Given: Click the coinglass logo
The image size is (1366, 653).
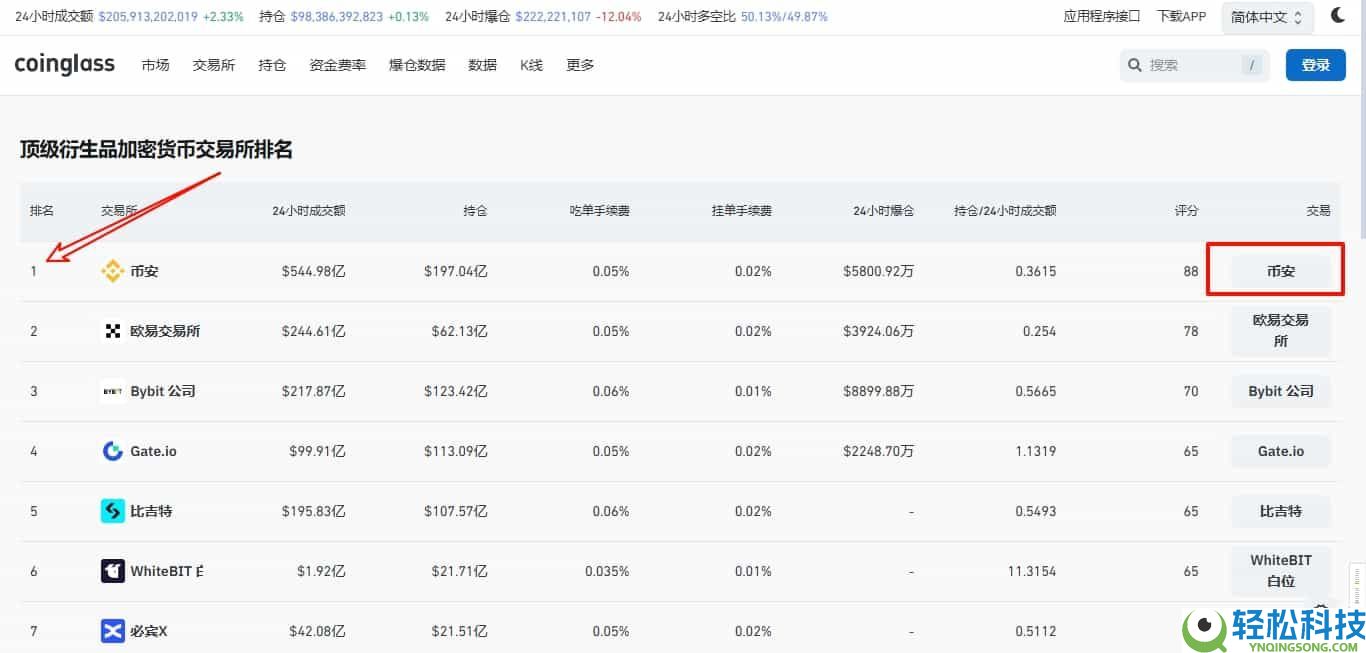Looking at the screenshot, I should pyautogui.click(x=64, y=64).
